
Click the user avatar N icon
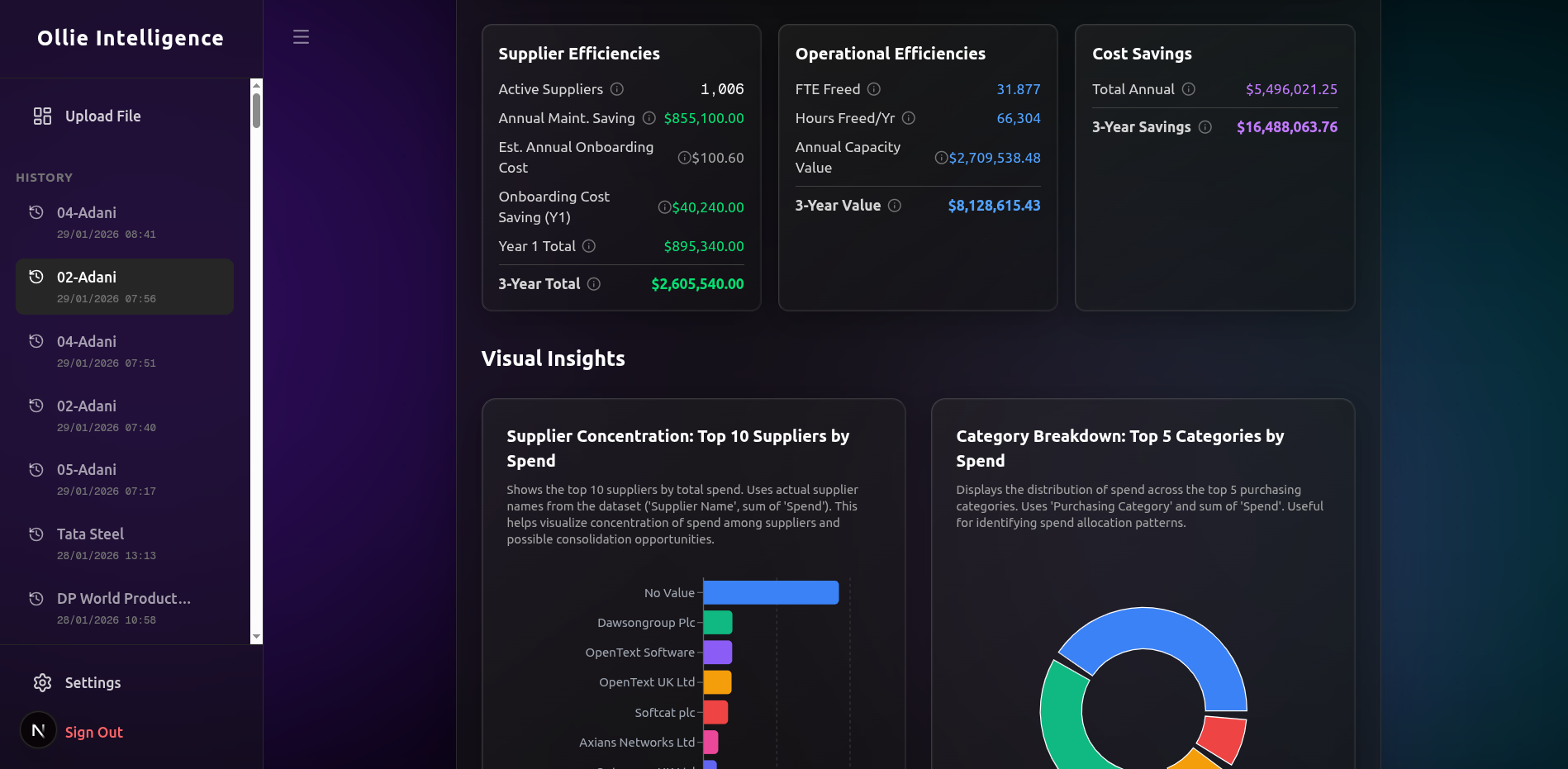38,730
